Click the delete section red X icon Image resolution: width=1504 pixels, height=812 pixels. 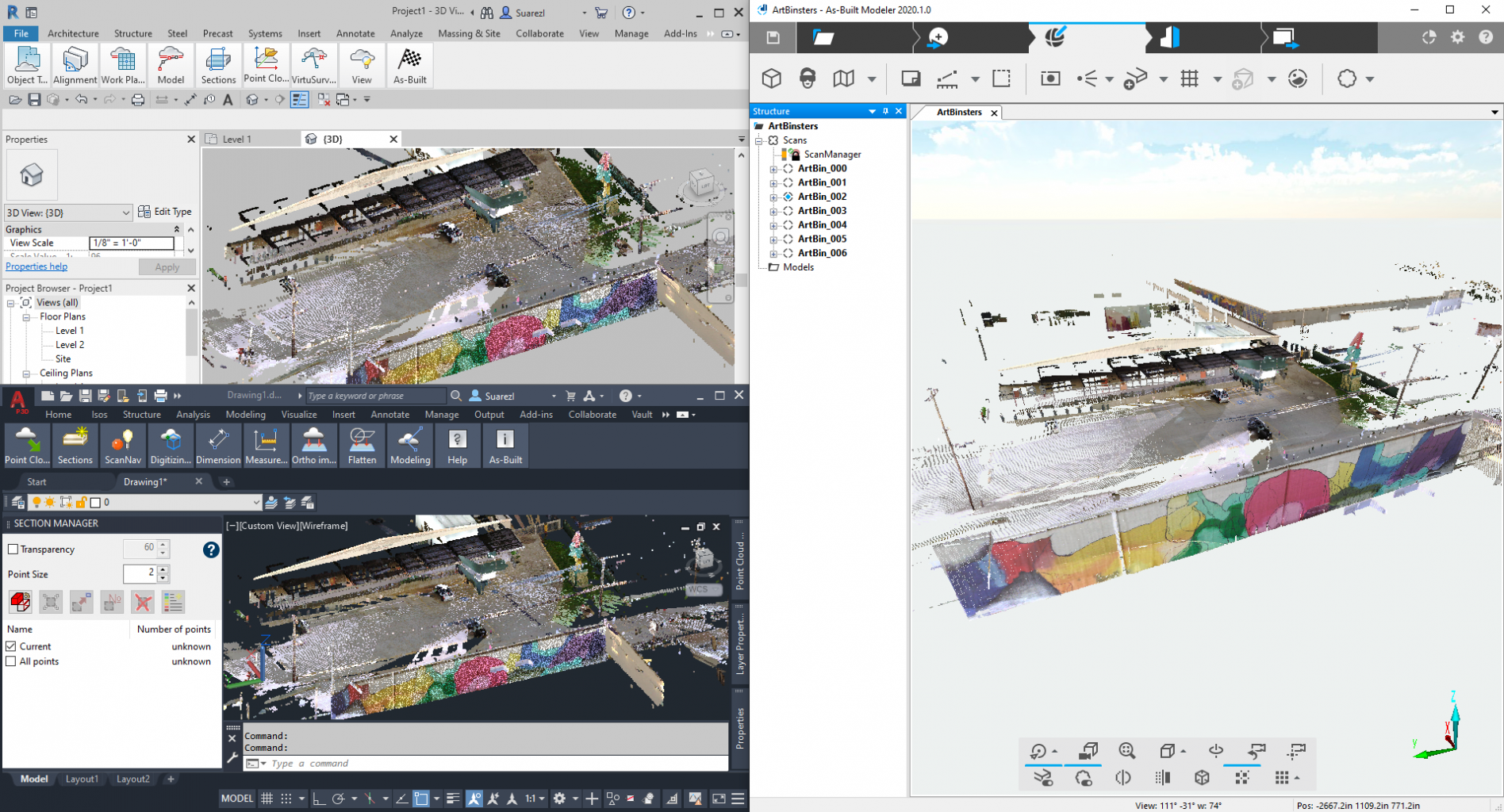(143, 602)
